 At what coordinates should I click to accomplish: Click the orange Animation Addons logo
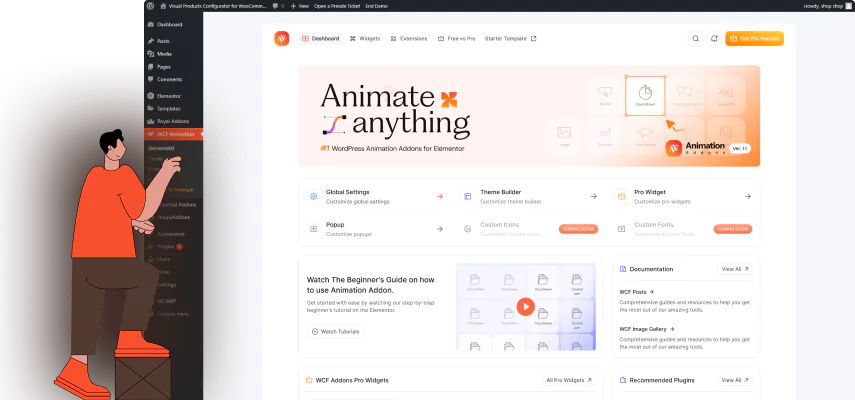(x=281, y=38)
